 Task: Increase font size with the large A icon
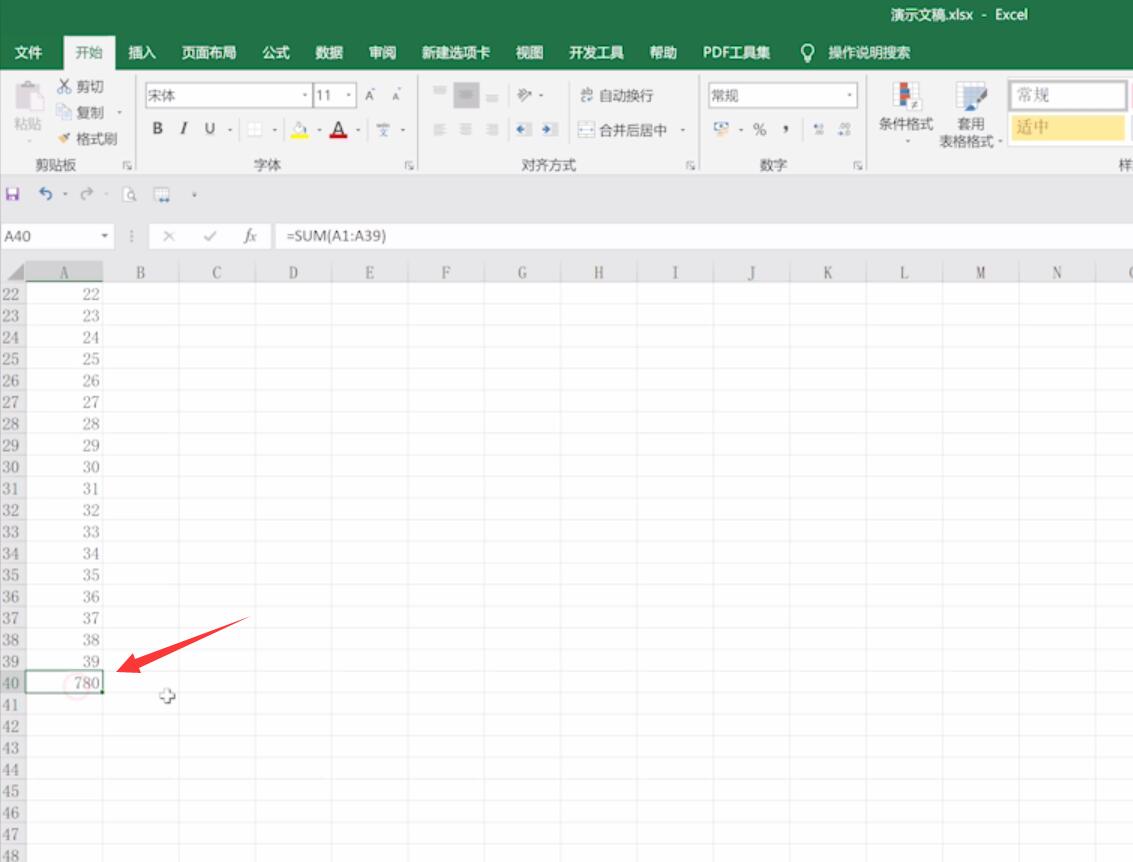click(x=370, y=95)
